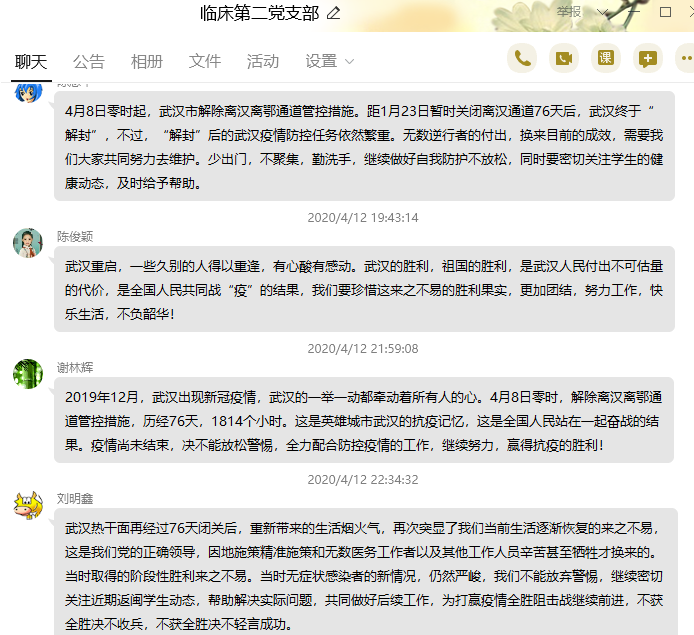694x635 pixels.
Task: Click 陈俊颖's avatar
Action: [28, 243]
